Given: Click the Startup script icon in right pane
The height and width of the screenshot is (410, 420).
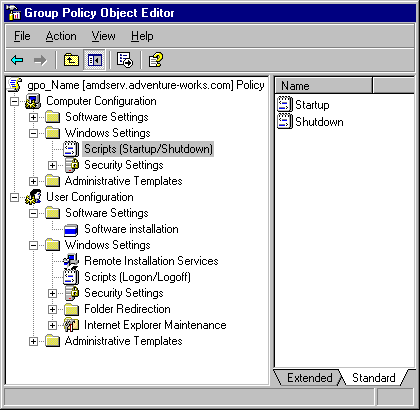Looking at the screenshot, I should [285, 105].
